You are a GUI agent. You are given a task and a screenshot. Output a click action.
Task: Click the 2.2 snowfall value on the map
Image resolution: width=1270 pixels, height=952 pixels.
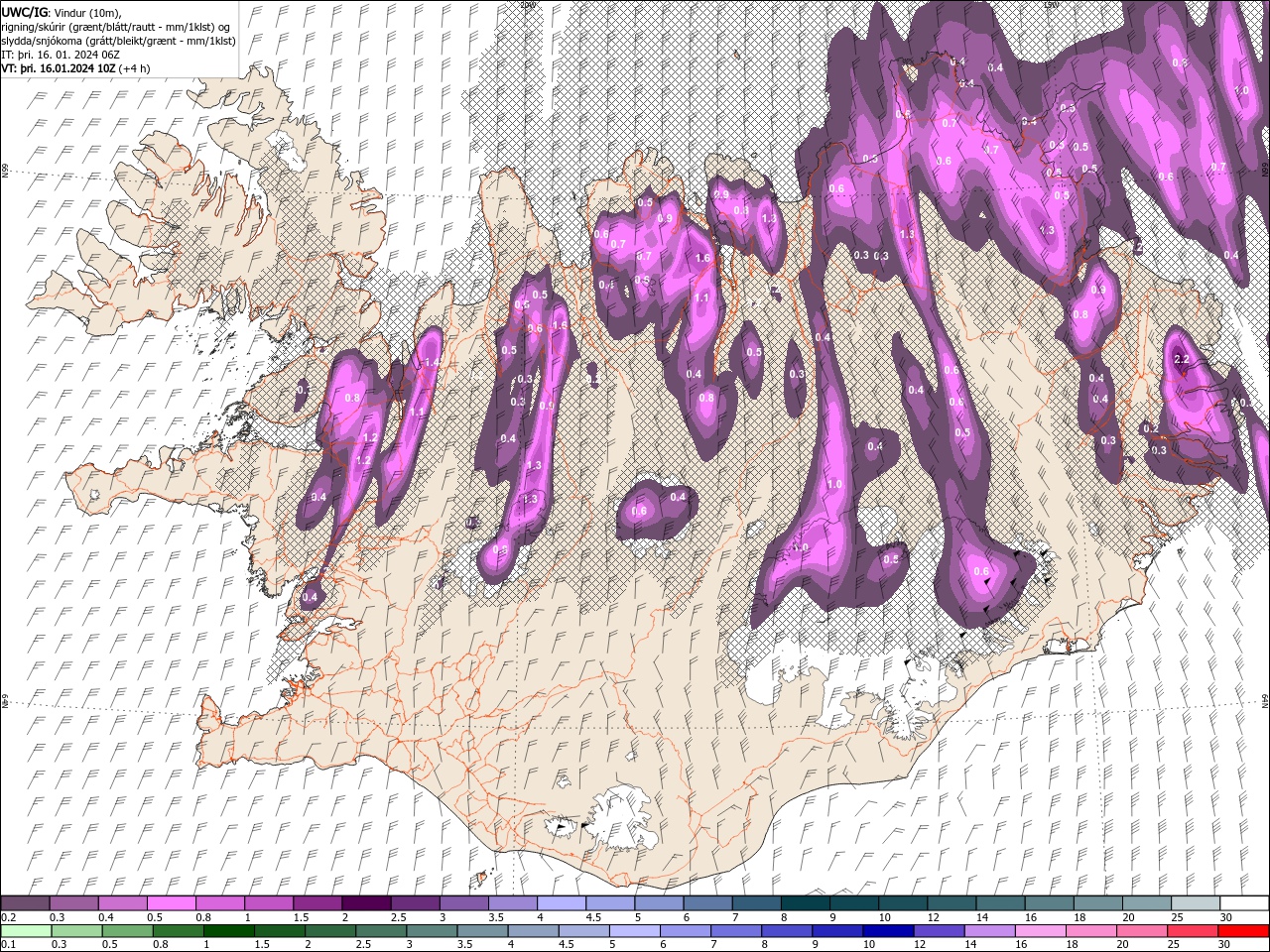click(x=1182, y=360)
